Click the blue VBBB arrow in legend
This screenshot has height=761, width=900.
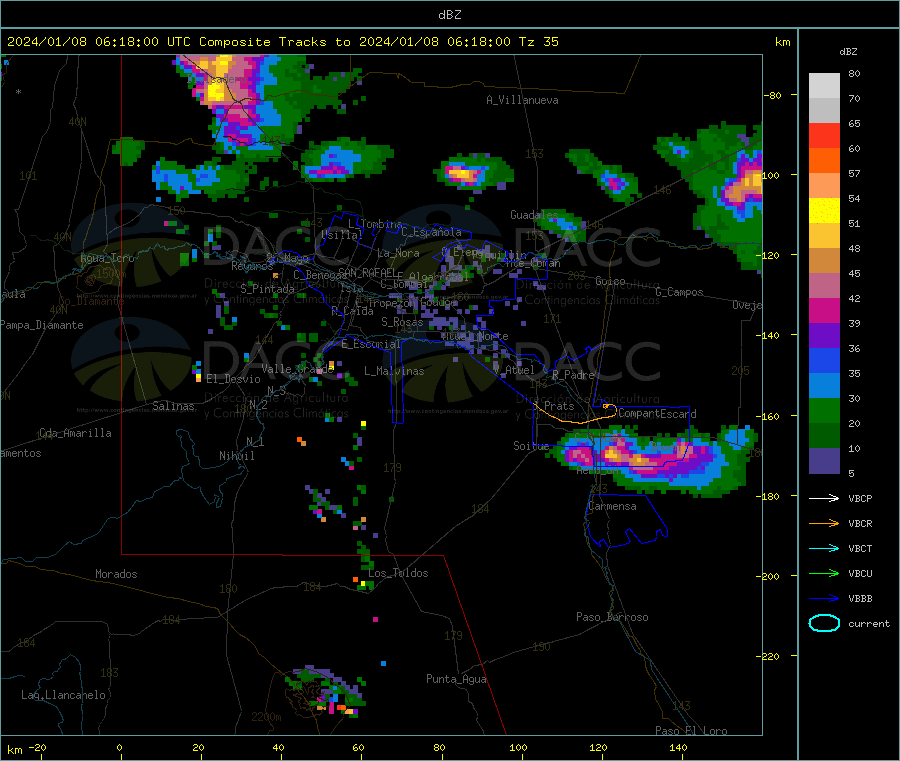pyautogui.click(x=824, y=599)
